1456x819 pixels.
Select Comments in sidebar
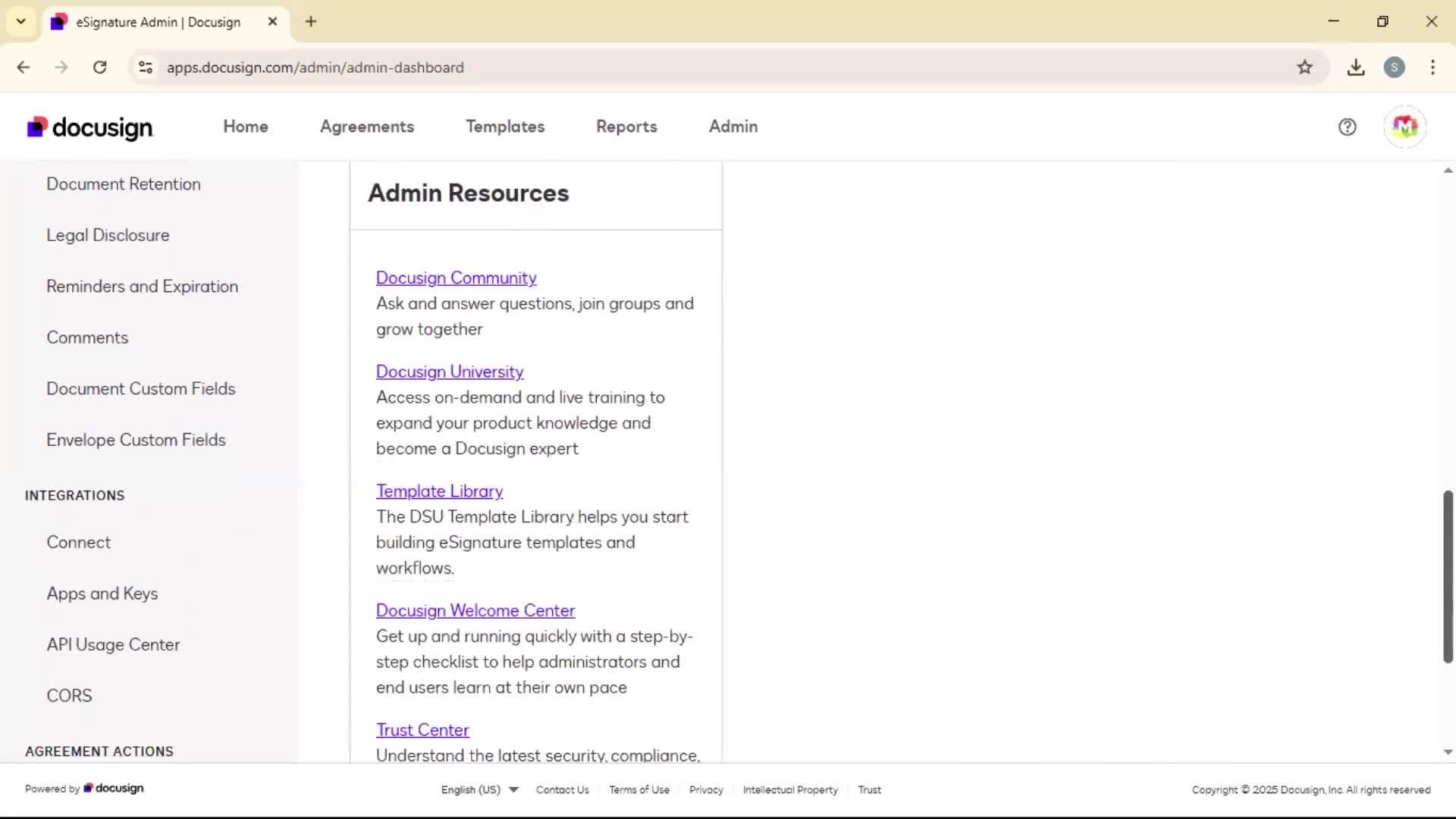[87, 337]
